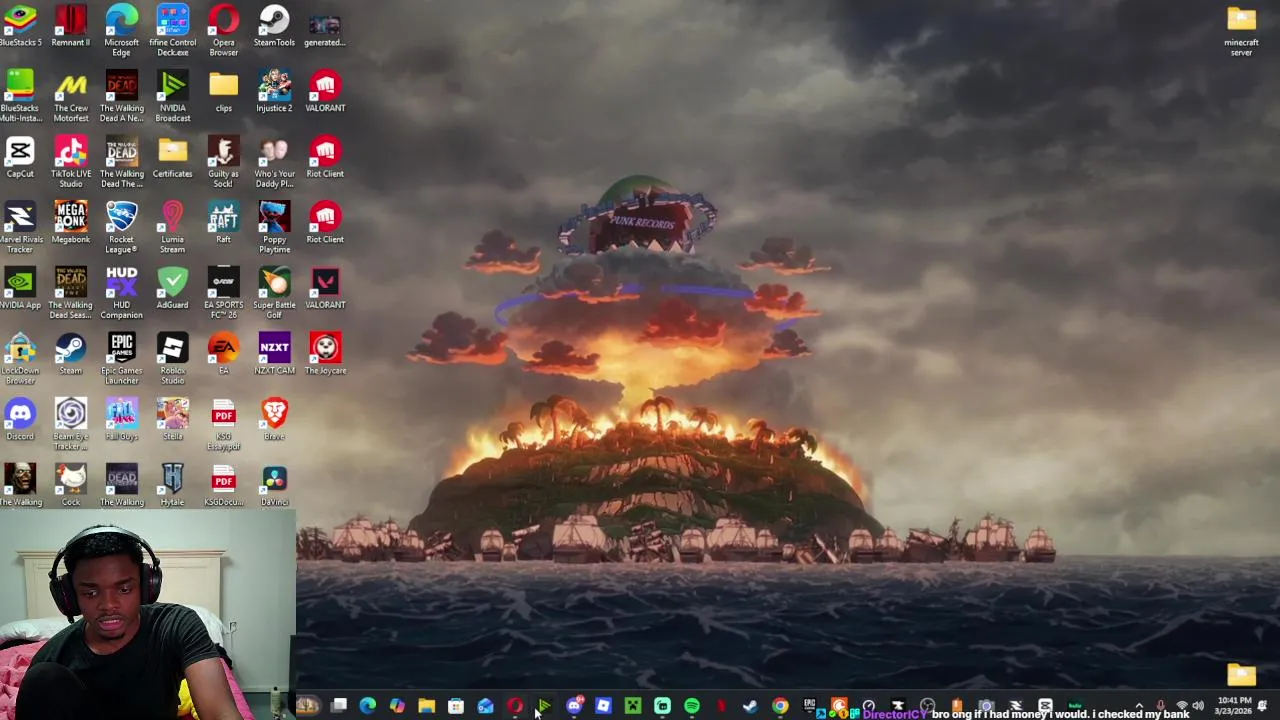Screen dimensions: 1280x720
Task: Select the Raft game shortcut
Action: click(224, 223)
